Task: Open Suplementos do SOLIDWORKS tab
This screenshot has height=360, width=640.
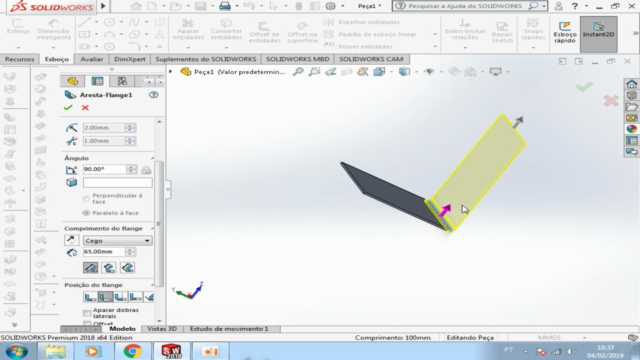Action: point(206,59)
